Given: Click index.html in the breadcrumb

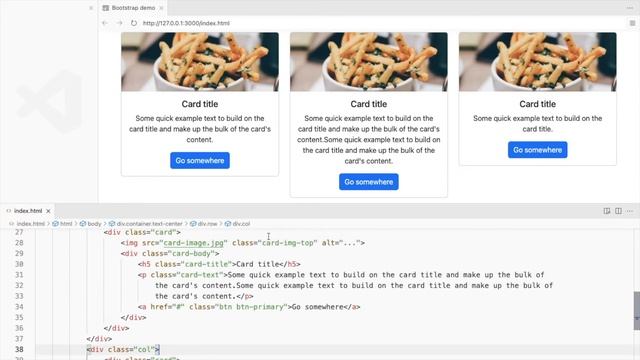Looking at the screenshot, I should click(30, 224).
